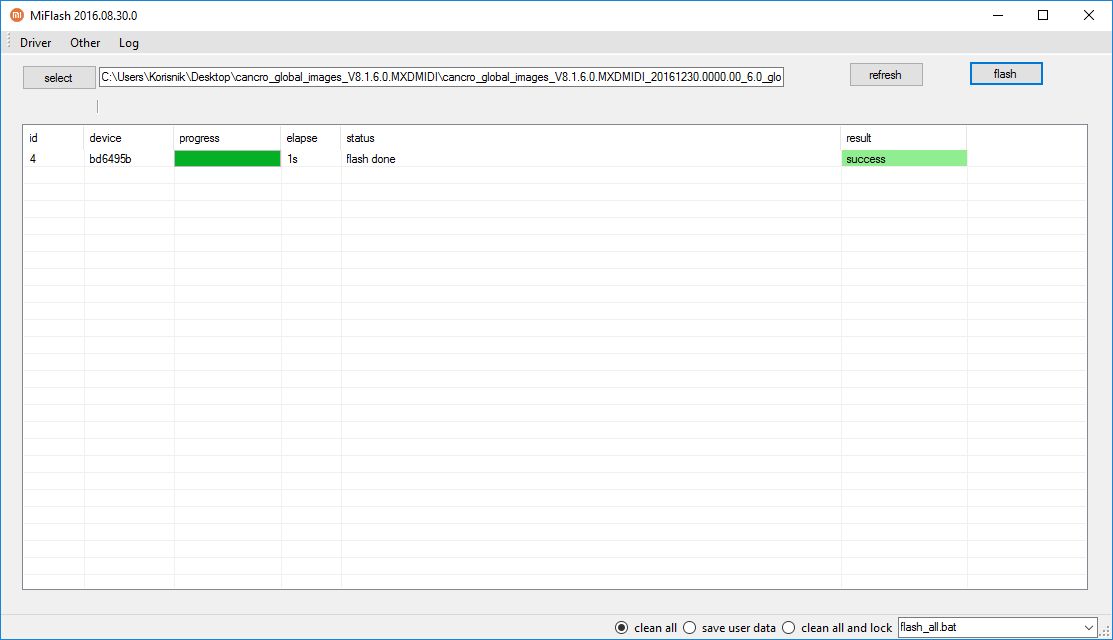Click the refresh button
1113x640 pixels.
[886, 75]
